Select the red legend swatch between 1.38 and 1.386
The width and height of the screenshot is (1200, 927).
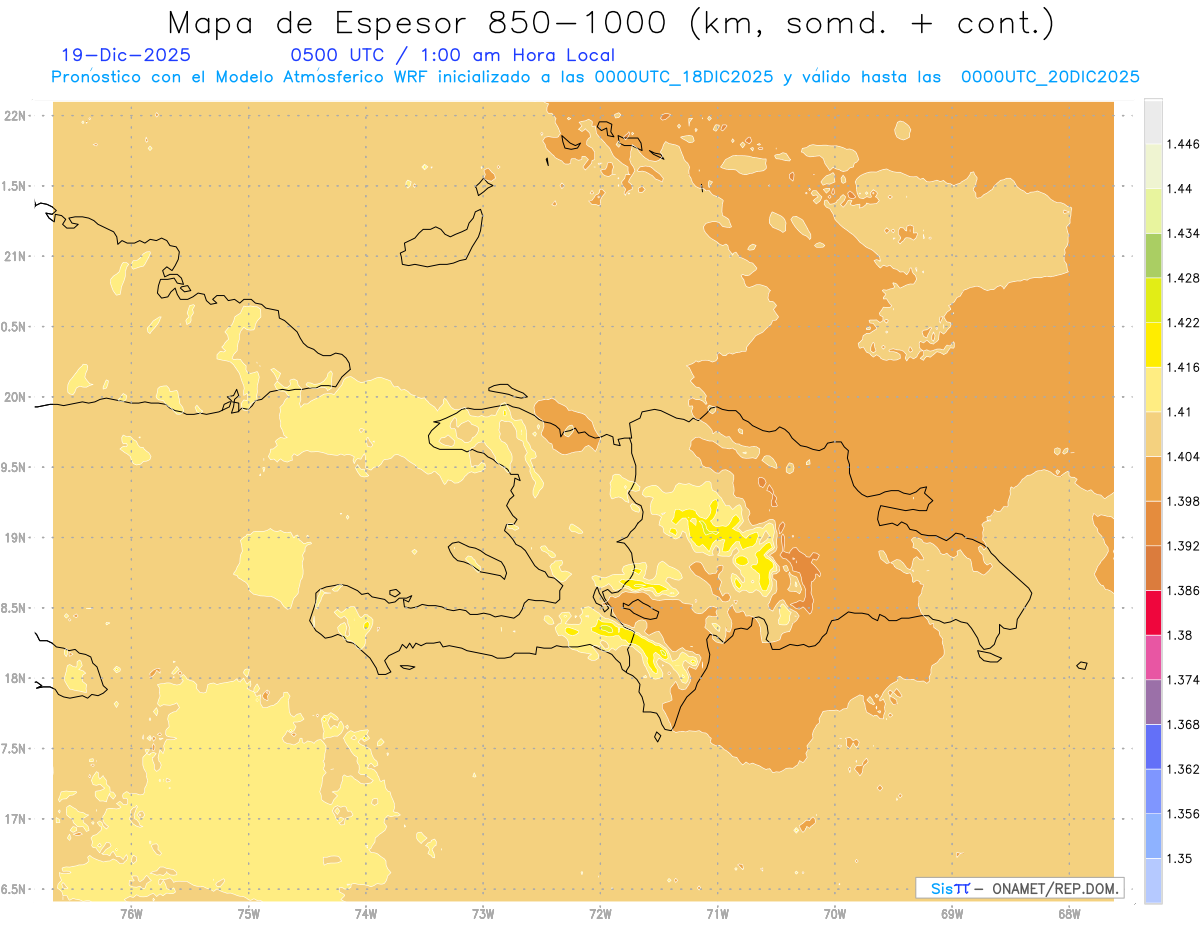click(x=1153, y=613)
